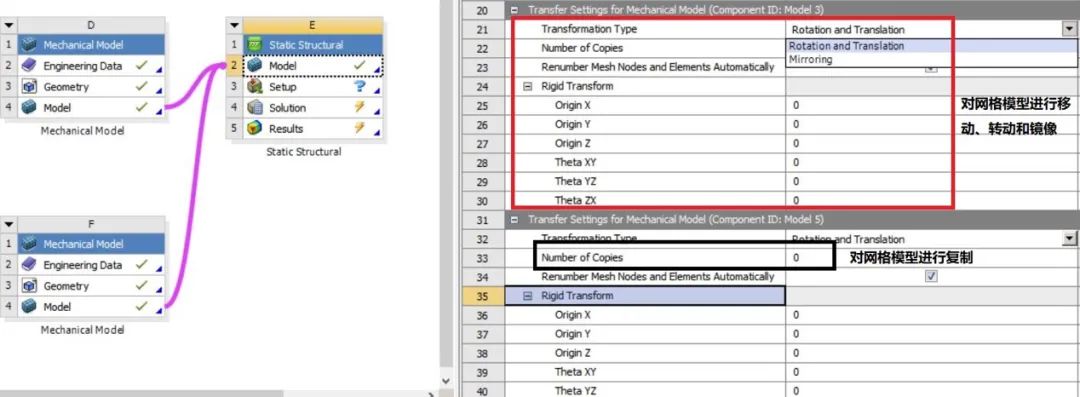Screen dimensions: 1080x397
Task: Click the lightning bolt status on Results
Action: click(x=360, y=128)
